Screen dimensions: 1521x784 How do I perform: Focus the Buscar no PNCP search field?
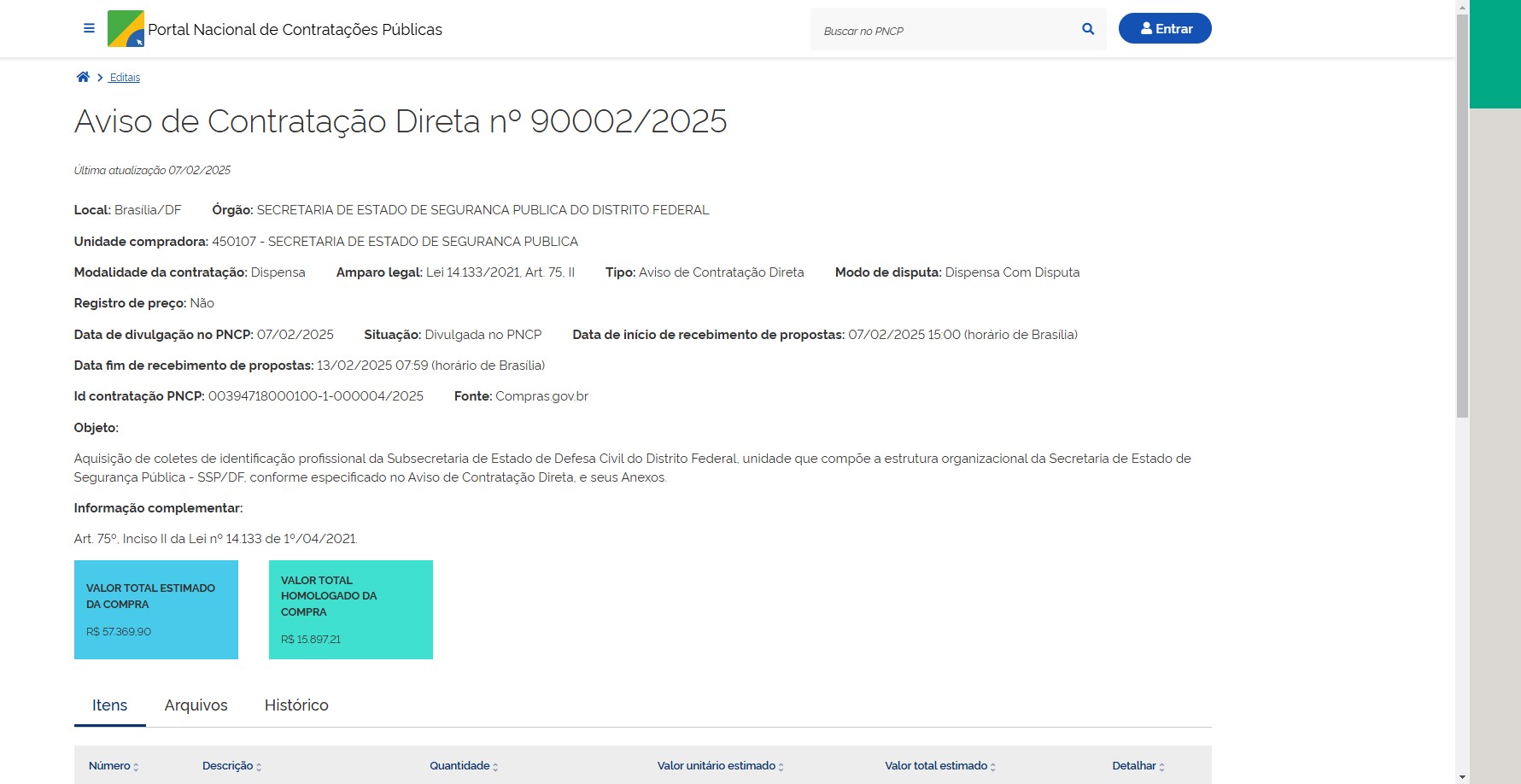click(x=944, y=30)
